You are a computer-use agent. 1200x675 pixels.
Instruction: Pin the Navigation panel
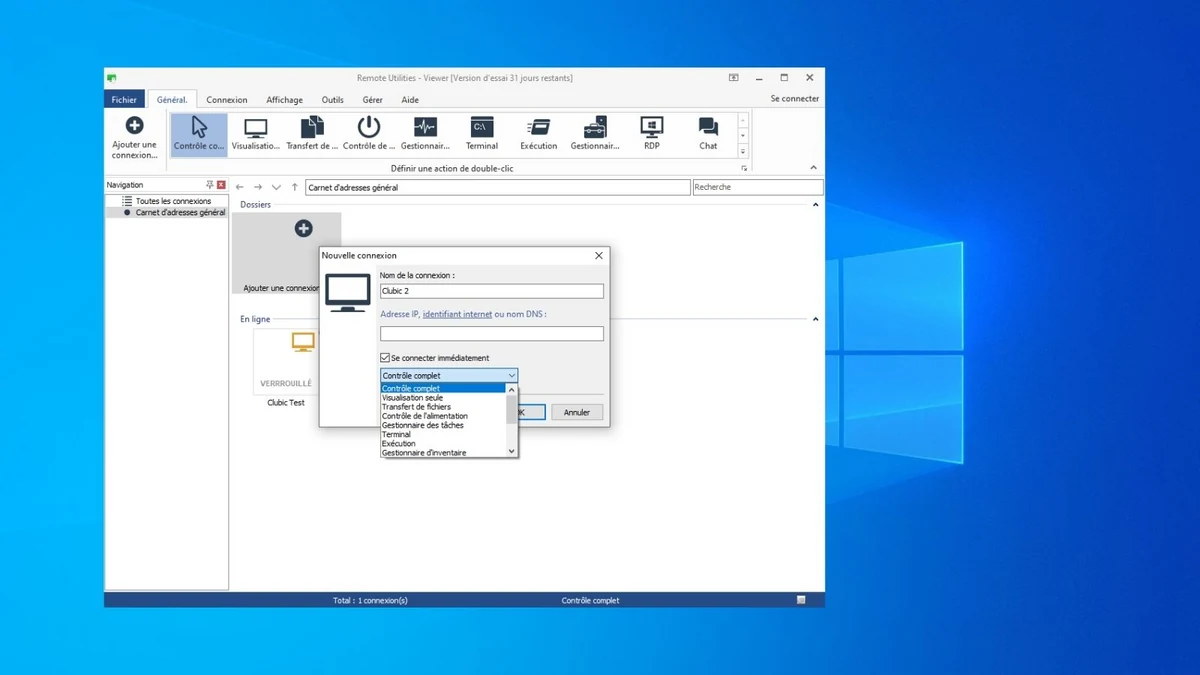point(210,185)
